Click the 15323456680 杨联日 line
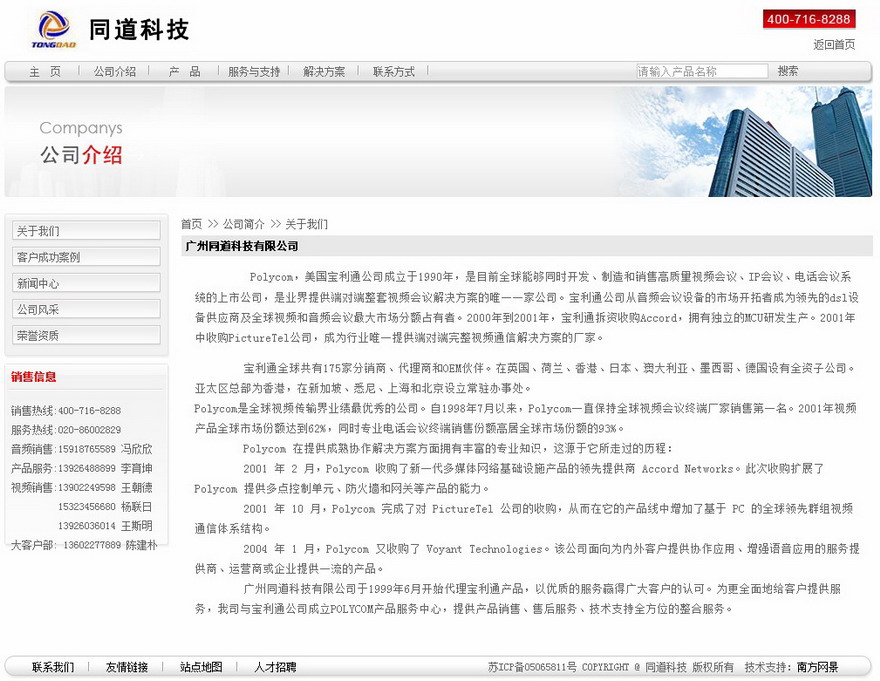 (105, 506)
